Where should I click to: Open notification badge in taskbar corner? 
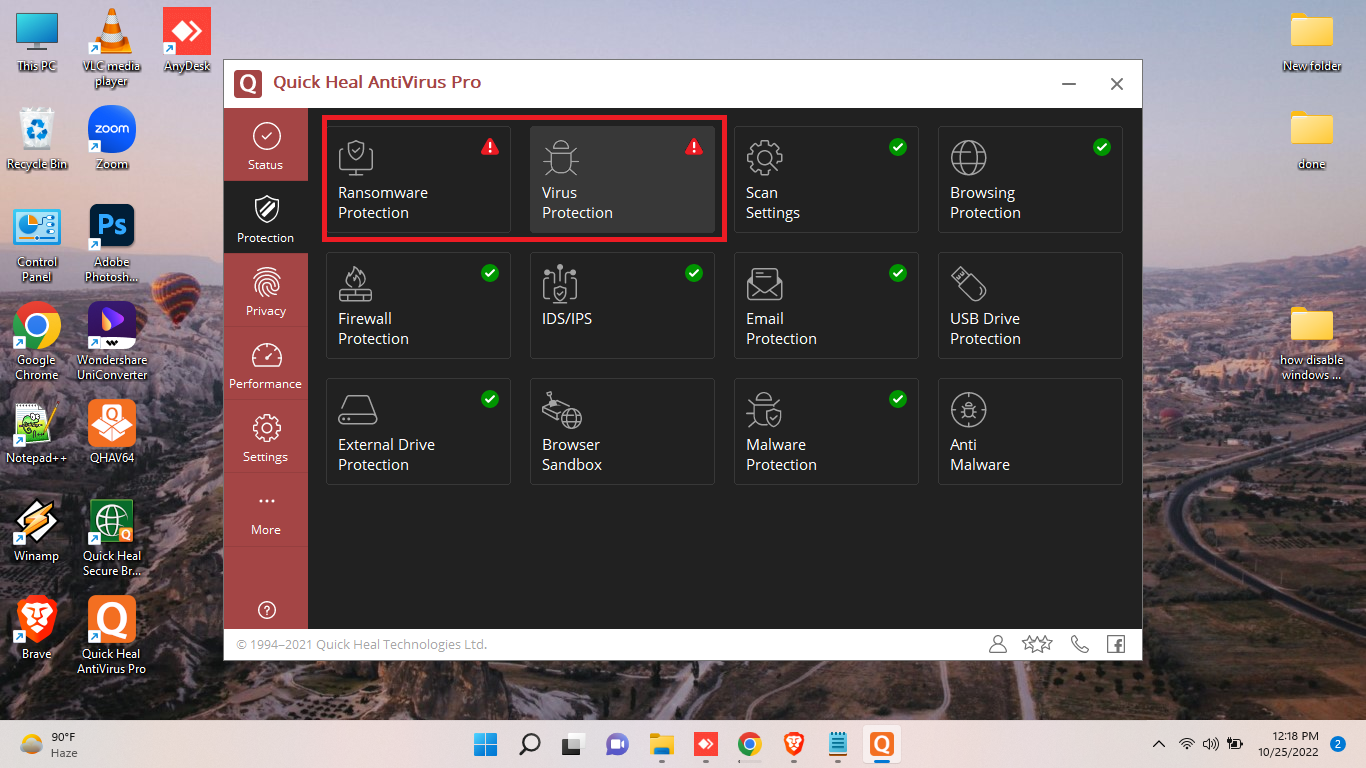(x=1338, y=744)
